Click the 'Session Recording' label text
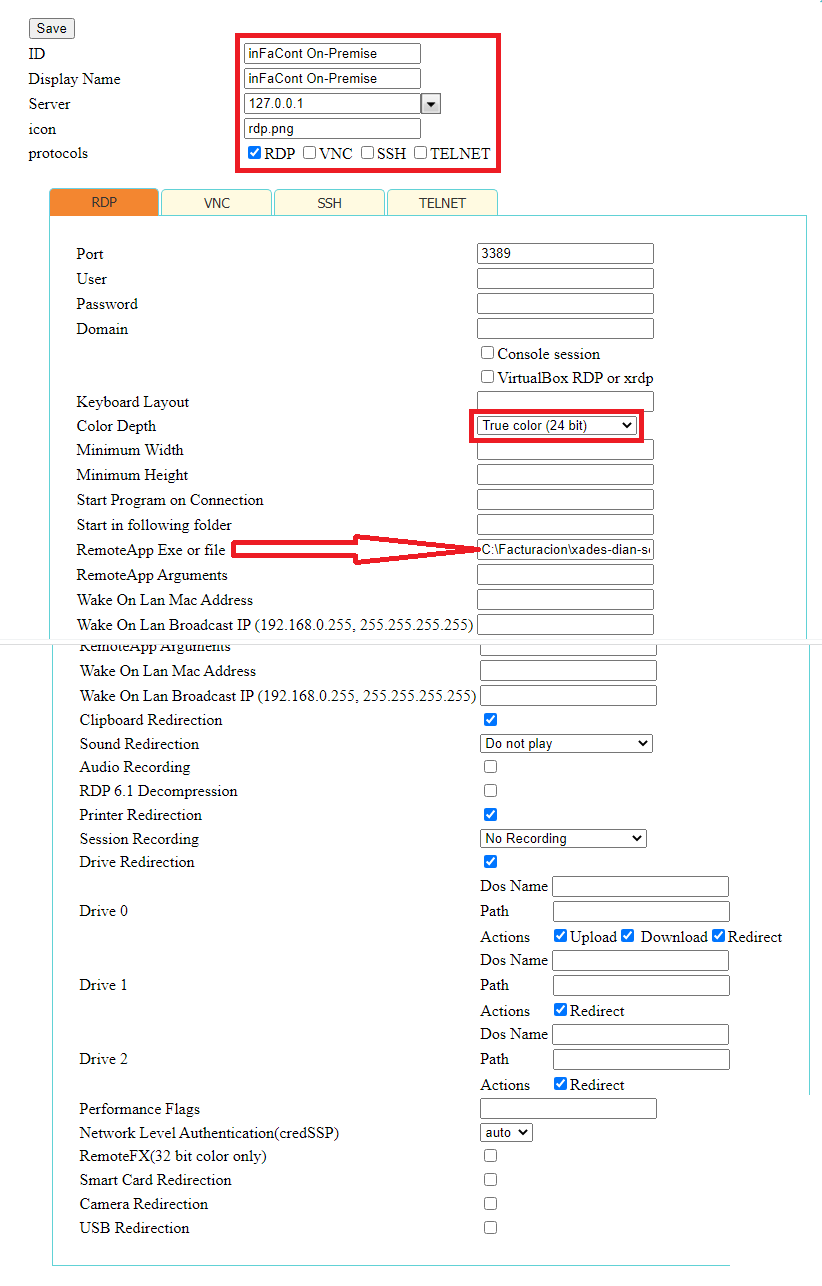822x1286 pixels. (139, 839)
